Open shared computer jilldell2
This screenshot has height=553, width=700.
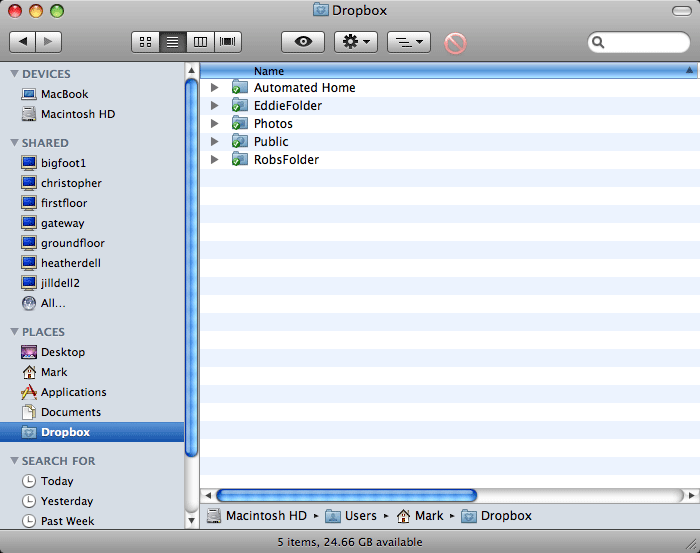[92, 283]
